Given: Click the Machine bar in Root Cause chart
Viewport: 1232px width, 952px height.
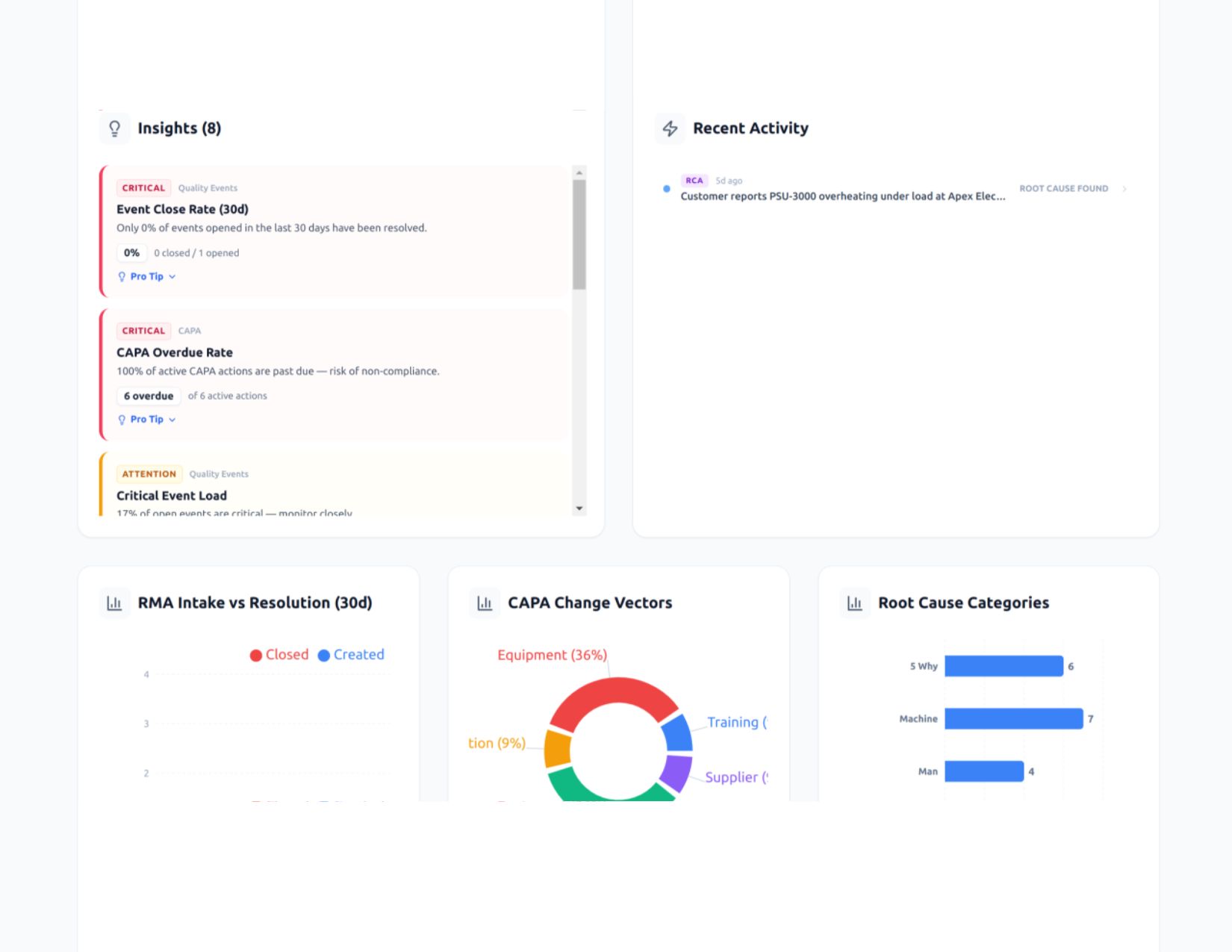Looking at the screenshot, I should (1013, 719).
